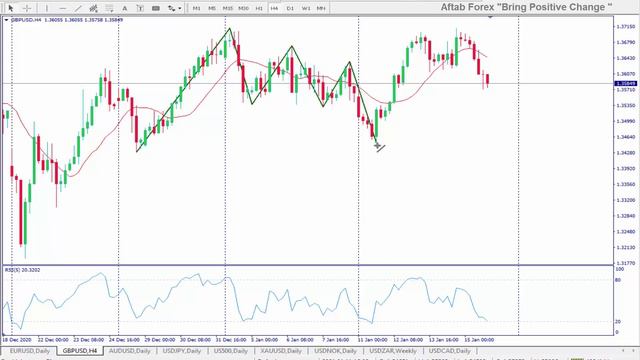
Task: Open the USDCAD,Daily chart tab
Action: pyautogui.click(x=449, y=351)
